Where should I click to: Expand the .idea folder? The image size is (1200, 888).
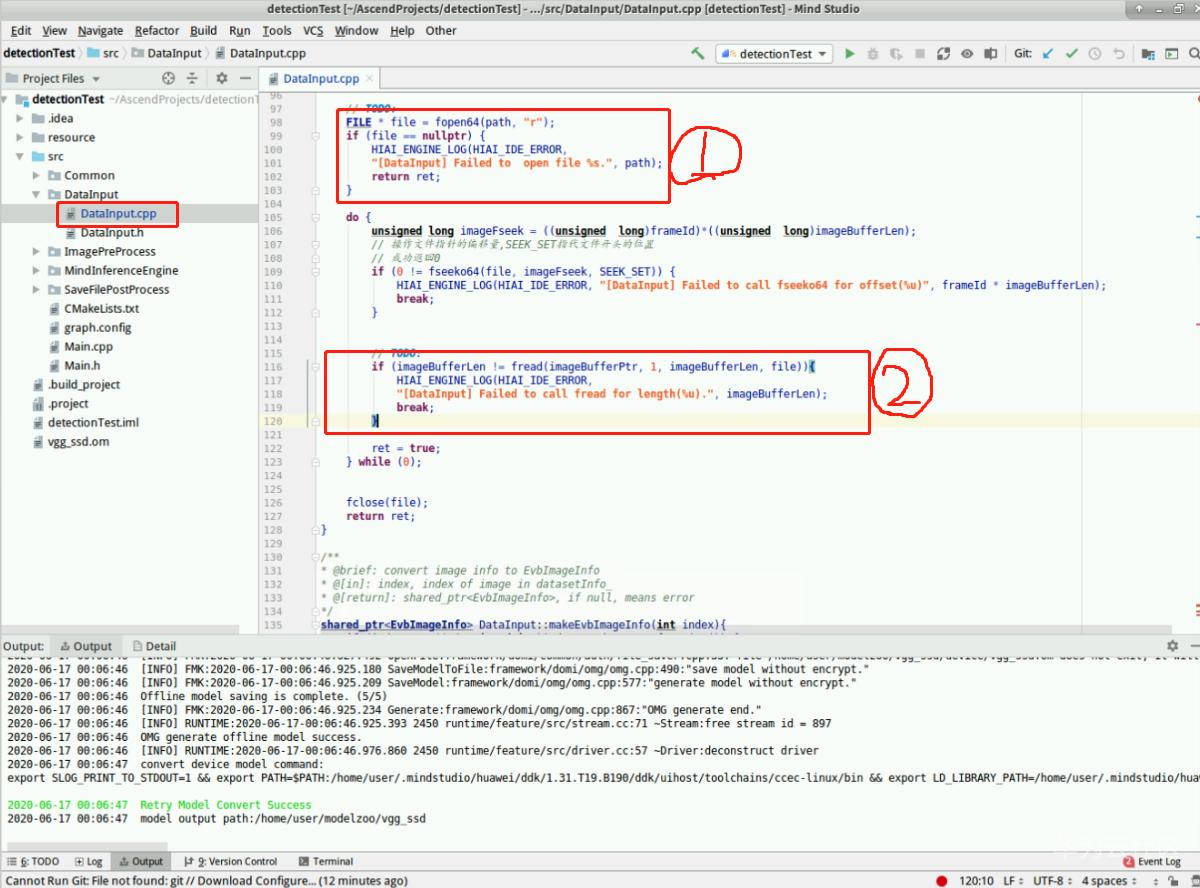(20, 118)
